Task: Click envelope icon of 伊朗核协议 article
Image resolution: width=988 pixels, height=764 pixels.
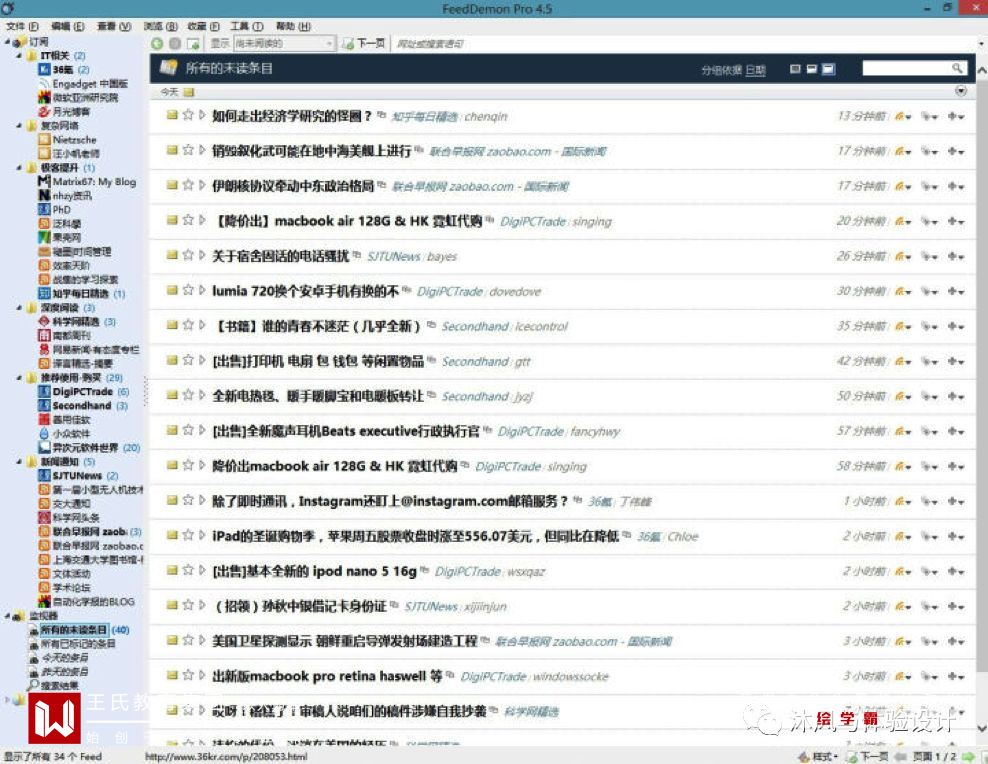Action: click(171, 185)
